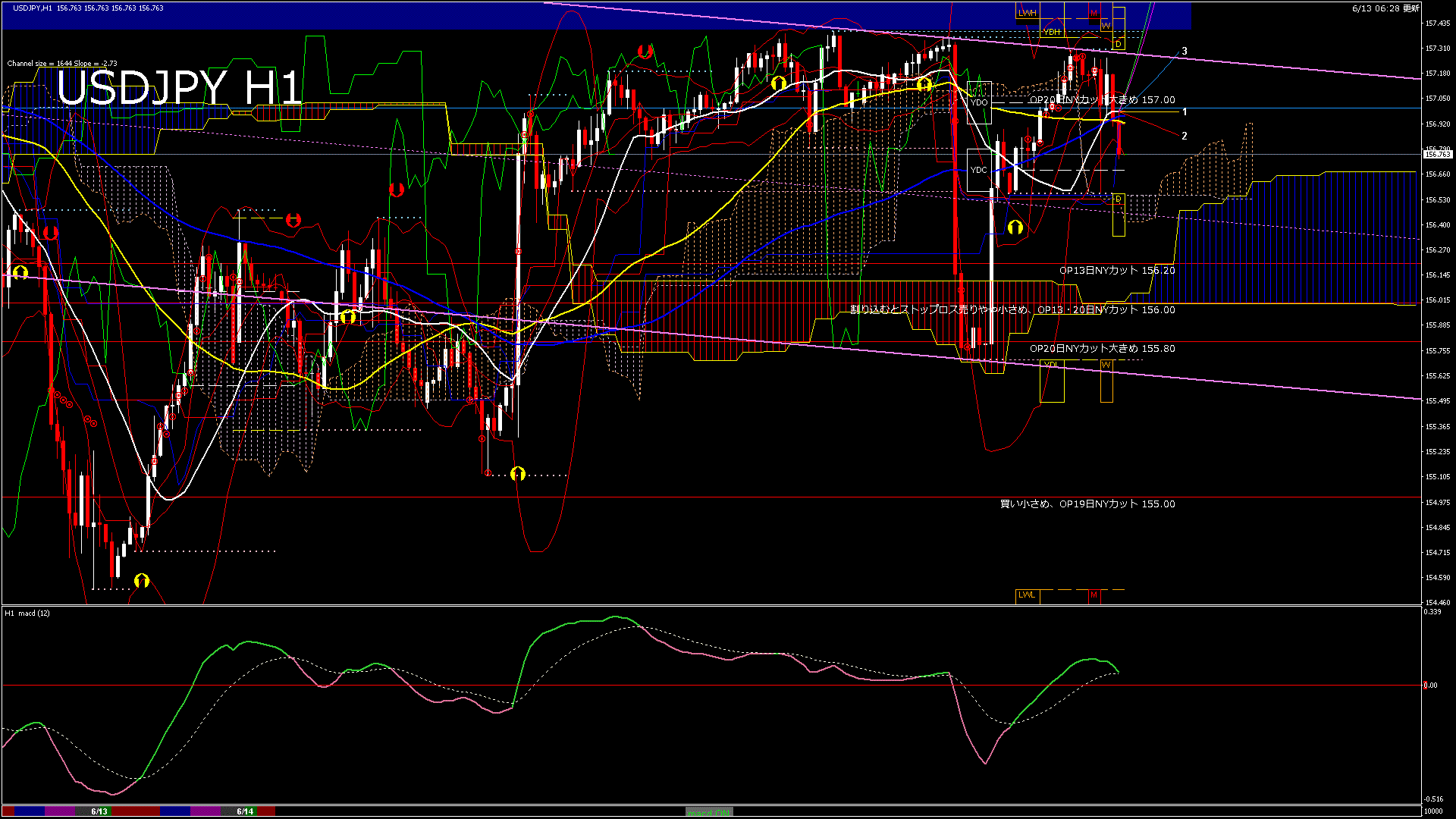1456x819 pixels.
Task: Click the yellow D label near the 157.310 level
Action: pos(1118,44)
